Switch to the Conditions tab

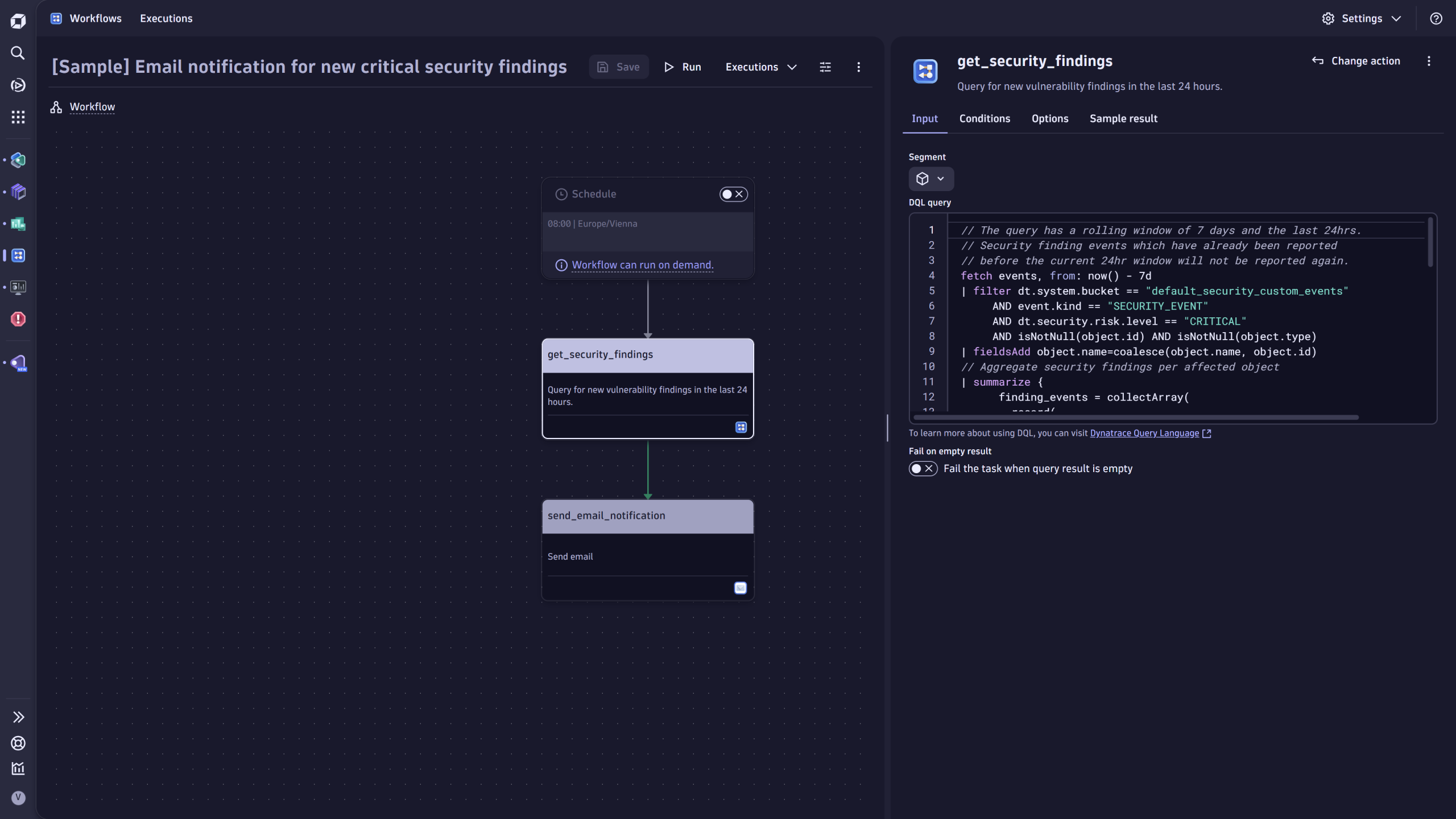pos(984,118)
